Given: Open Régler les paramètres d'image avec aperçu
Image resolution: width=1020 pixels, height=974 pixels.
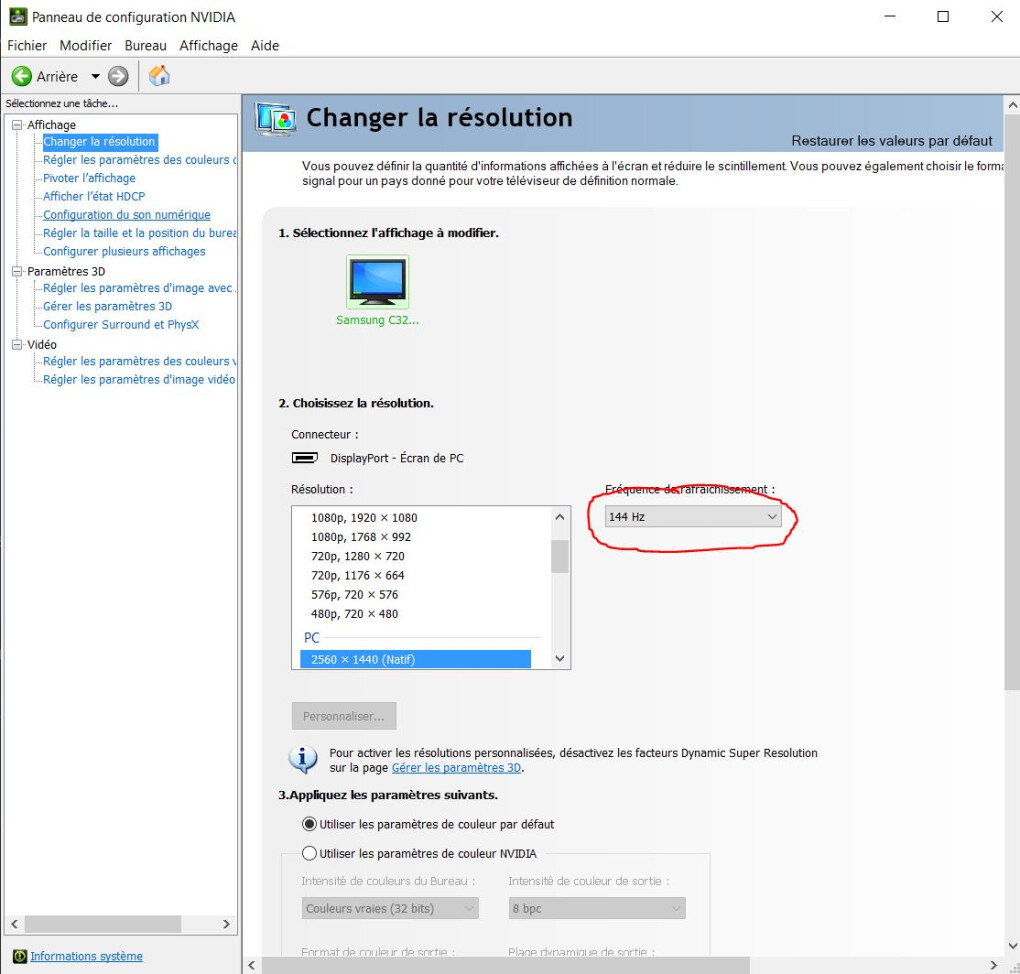Looking at the screenshot, I should (139, 288).
